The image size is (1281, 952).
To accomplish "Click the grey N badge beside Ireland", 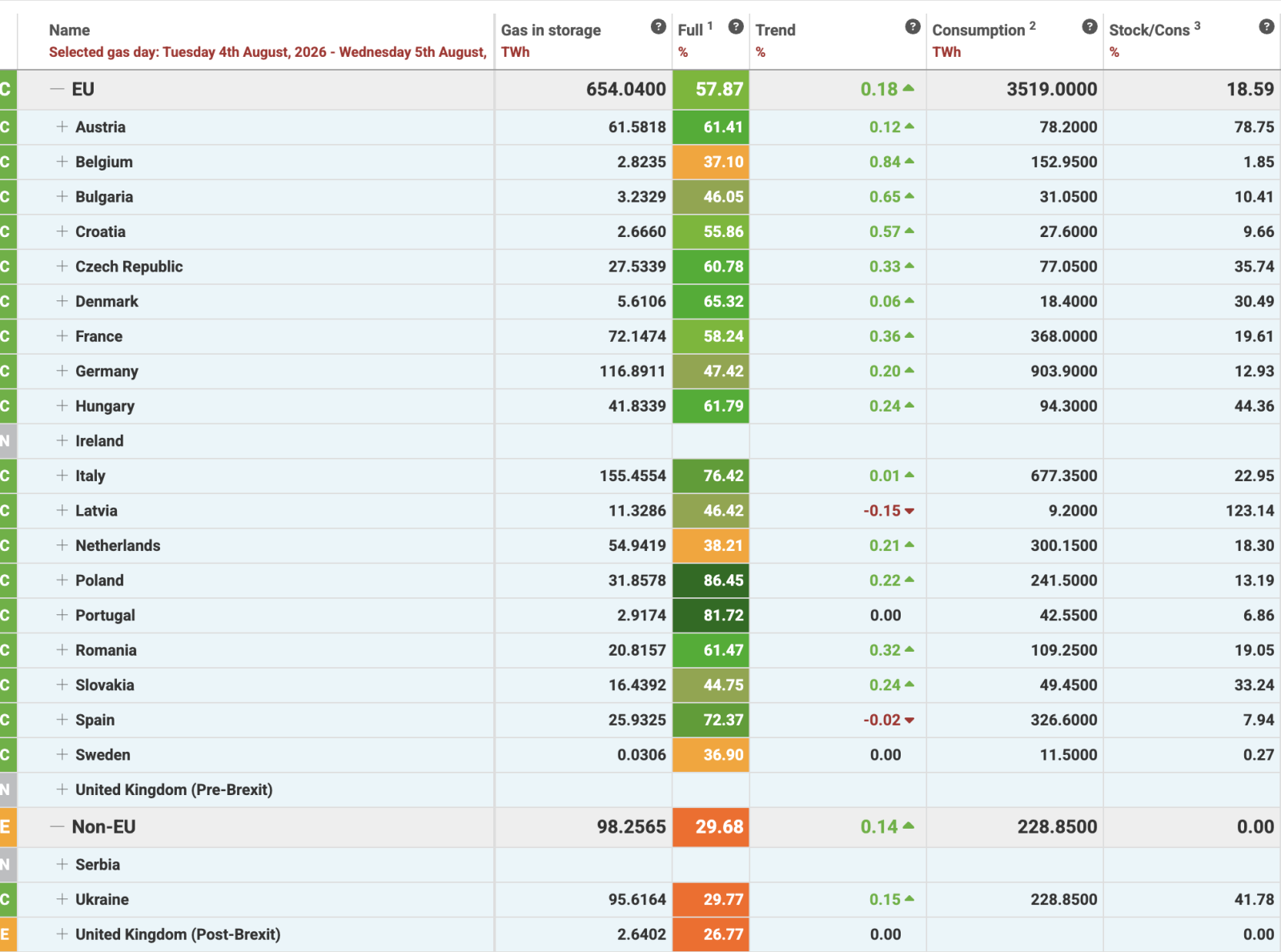I will (x=6, y=441).
